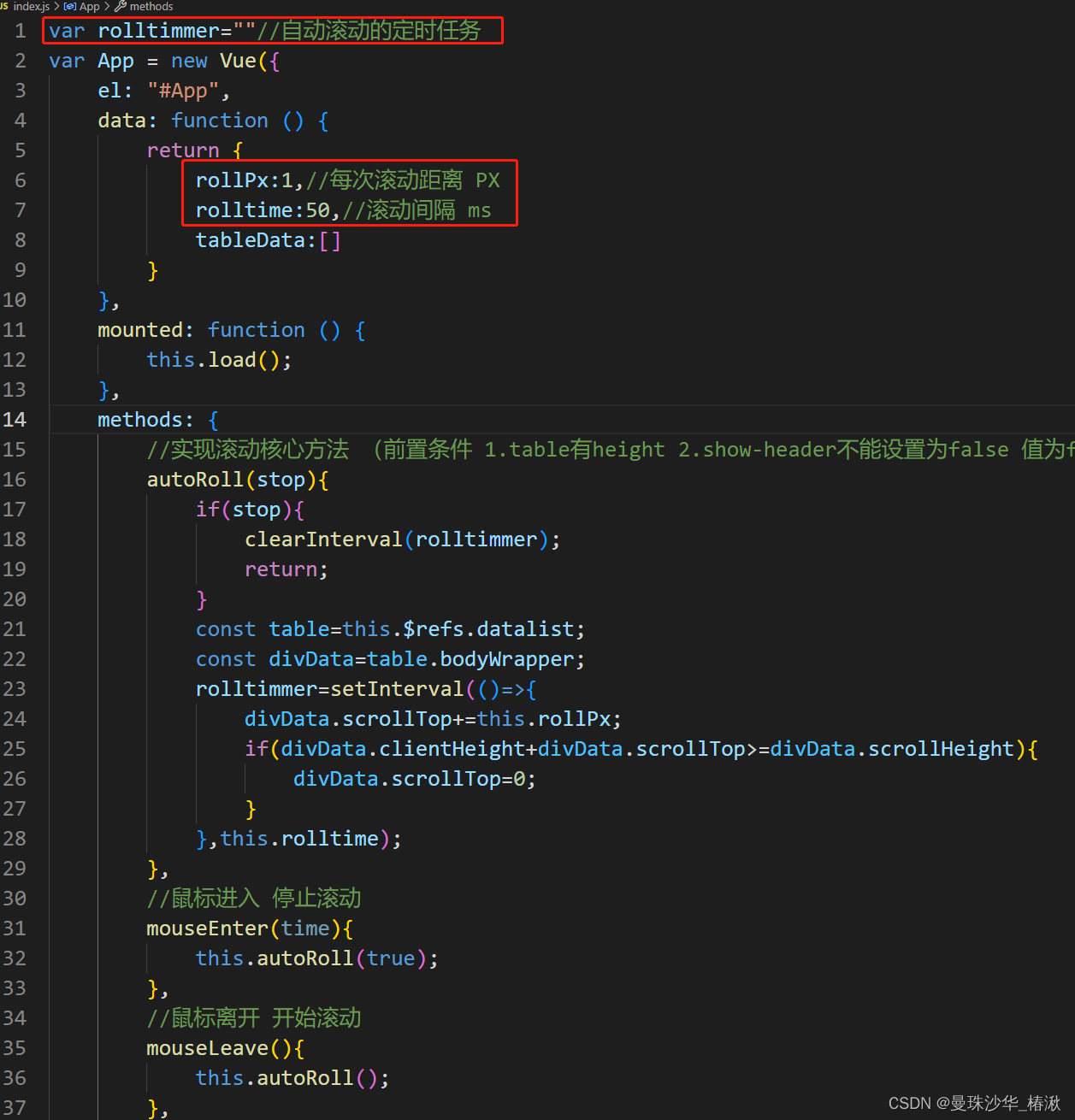The height and width of the screenshot is (1120, 1075).
Task: Click the '//鼠标进入 停止滚动' comment
Action: [254, 899]
